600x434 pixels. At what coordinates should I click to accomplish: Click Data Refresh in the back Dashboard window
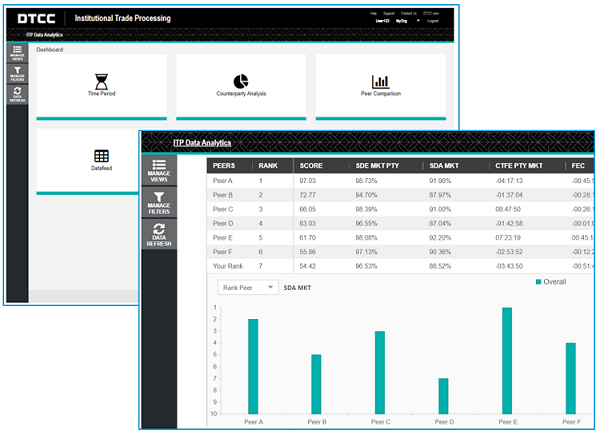[17, 94]
